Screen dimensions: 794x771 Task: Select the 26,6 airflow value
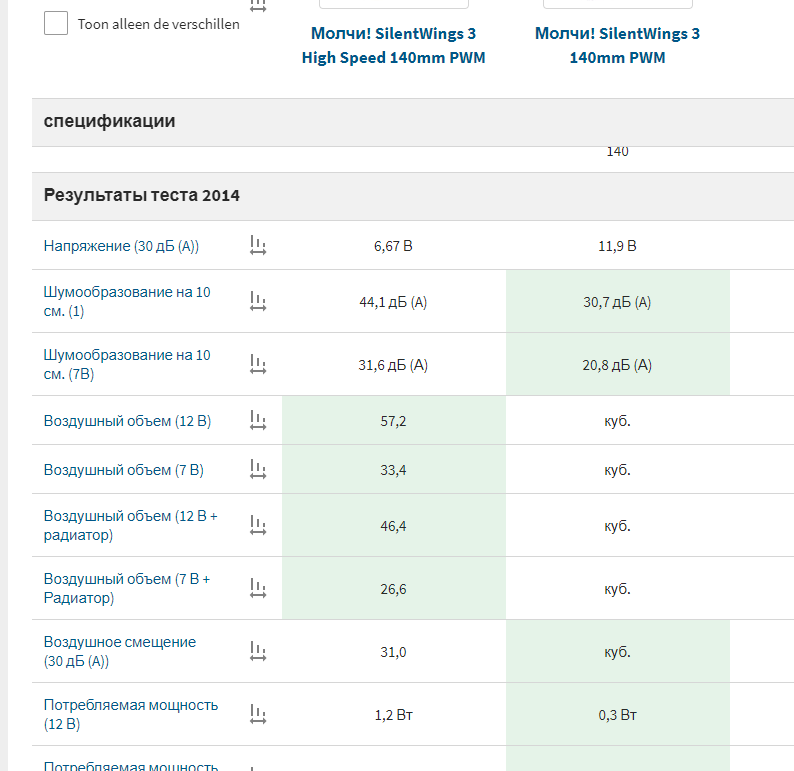coord(393,589)
